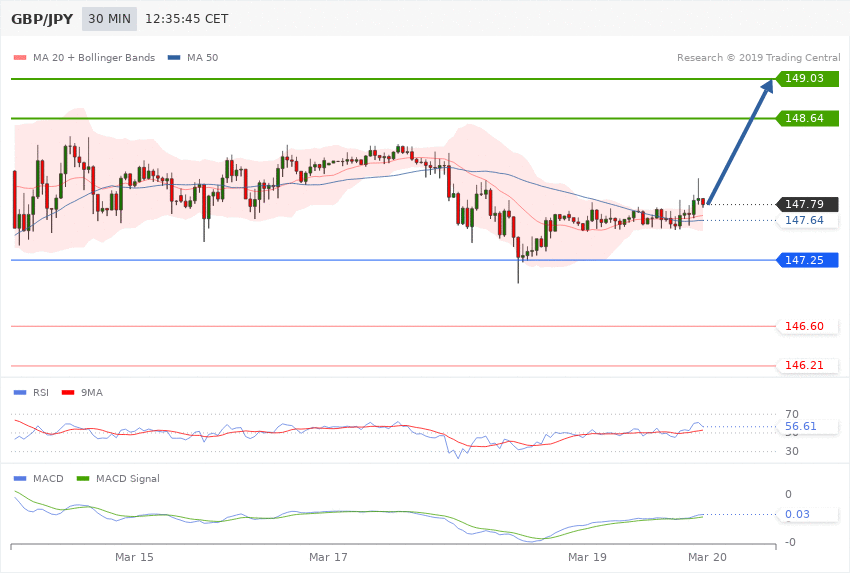850x576 pixels.
Task: Click the MA 50 legend color swatch
Action: 174,57
